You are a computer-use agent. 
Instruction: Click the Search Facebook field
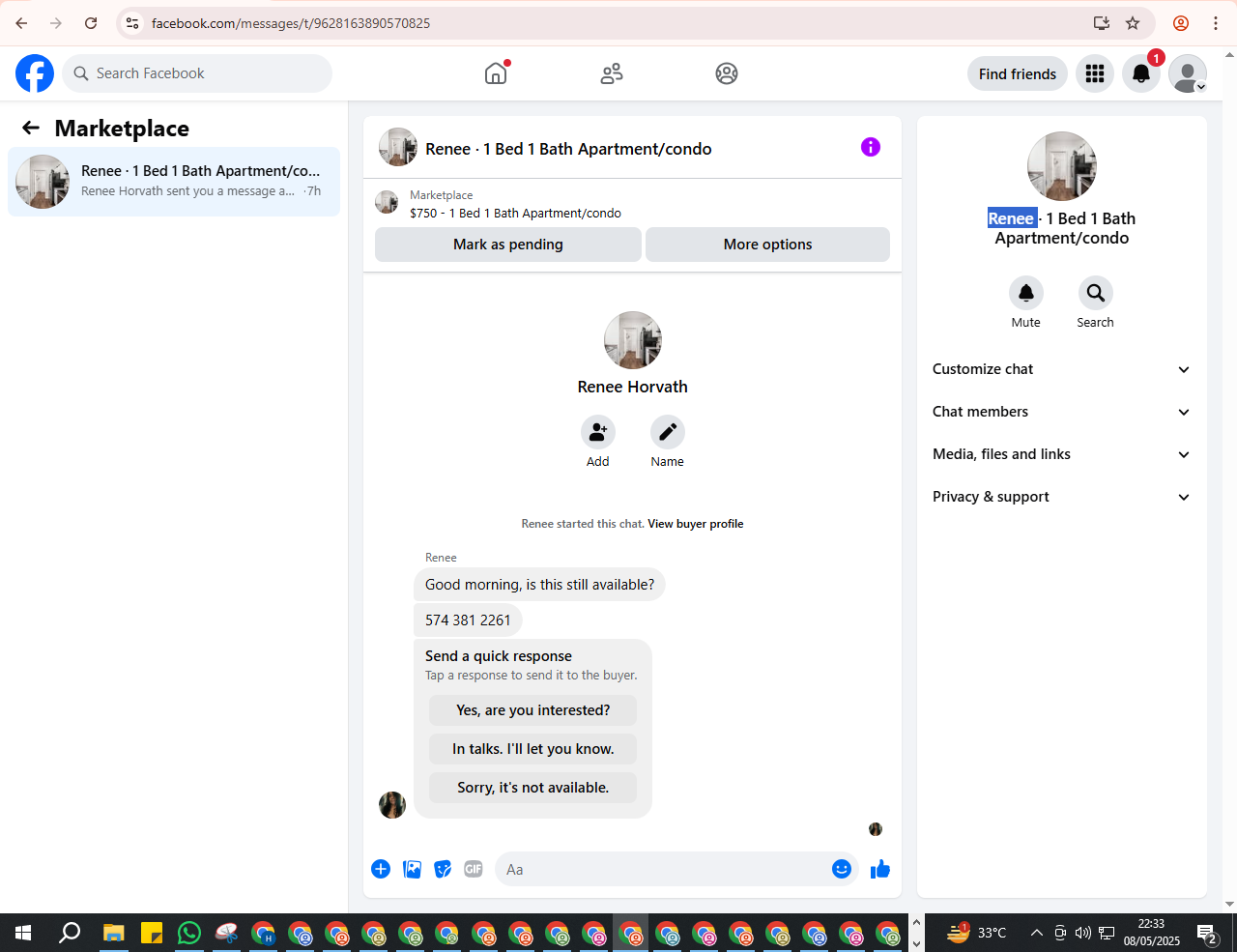197,73
